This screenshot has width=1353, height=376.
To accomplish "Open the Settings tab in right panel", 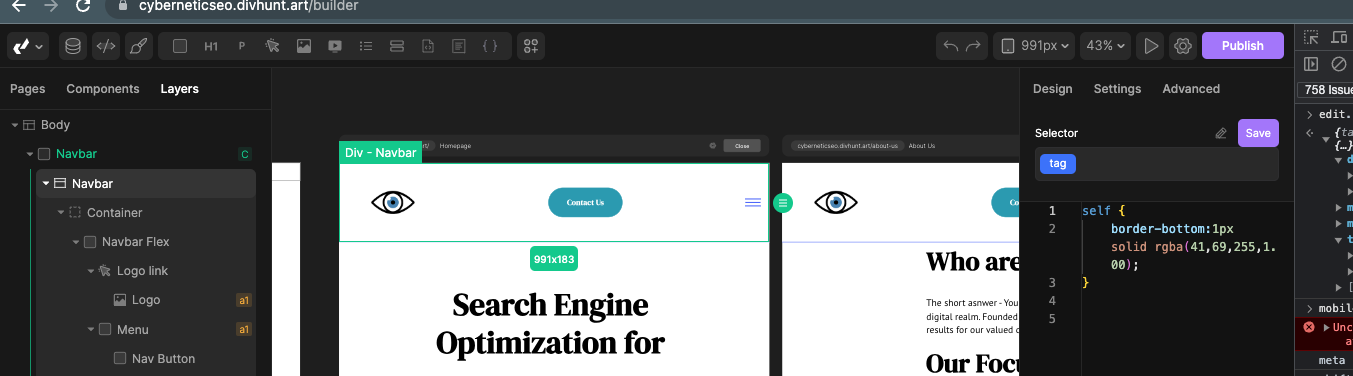I will click(1117, 89).
